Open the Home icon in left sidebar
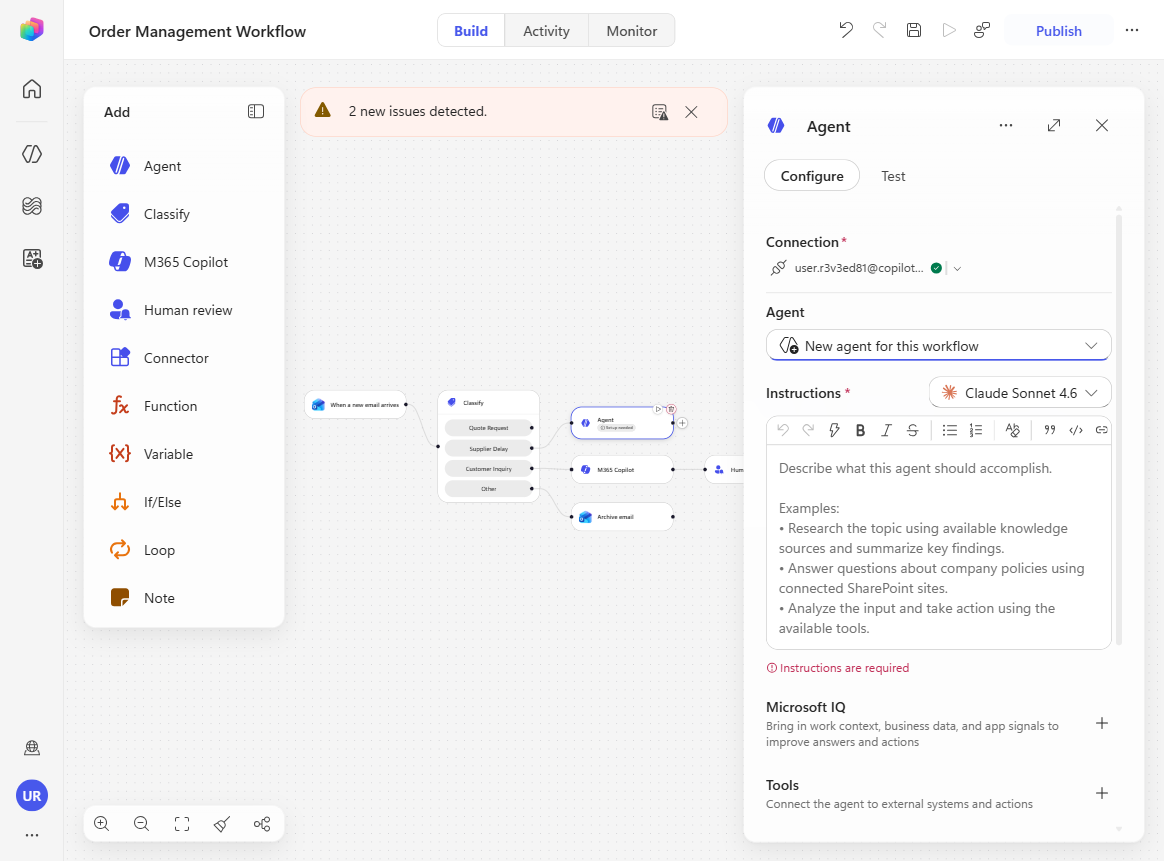 tap(32, 89)
